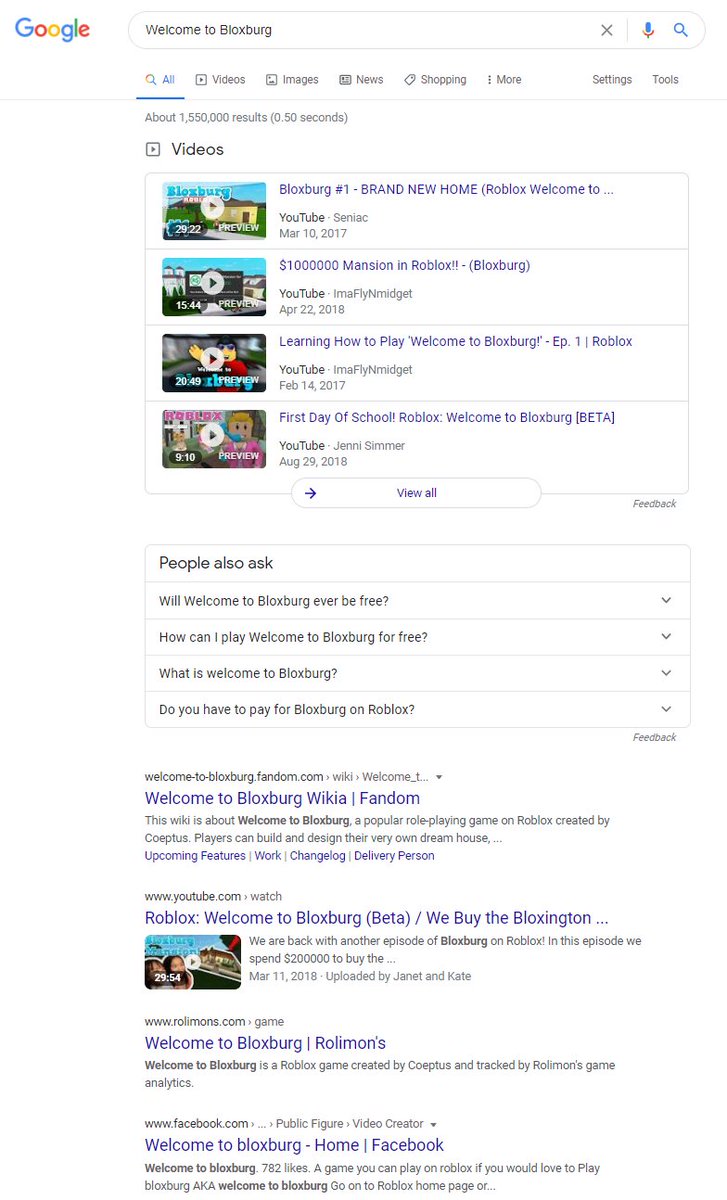Play the Learning How to Play thumbnail

point(214,363)
